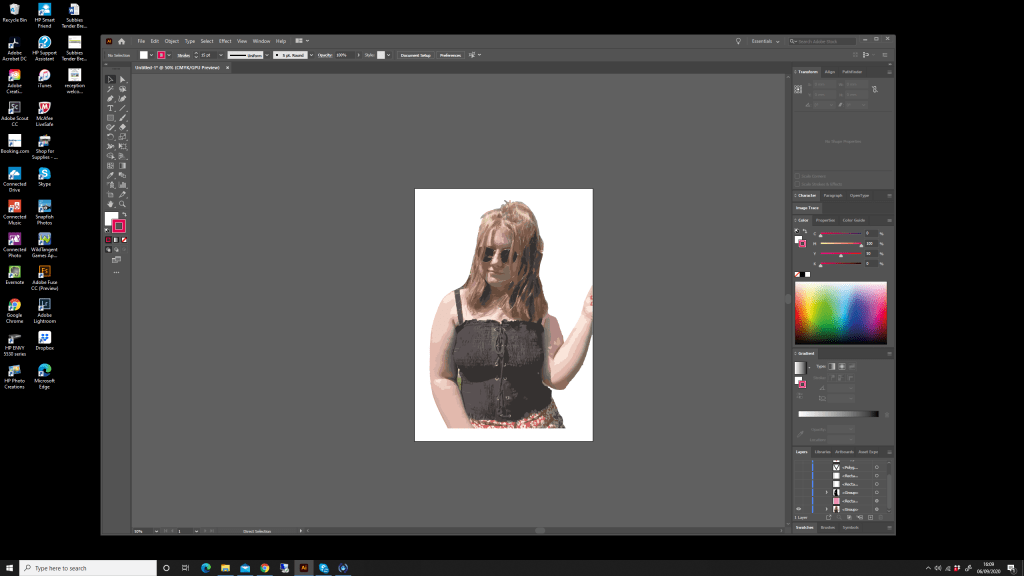Toggle visibility eye of bottom Group layer
Screen dimensions: 1024x576
pos(799,509)
